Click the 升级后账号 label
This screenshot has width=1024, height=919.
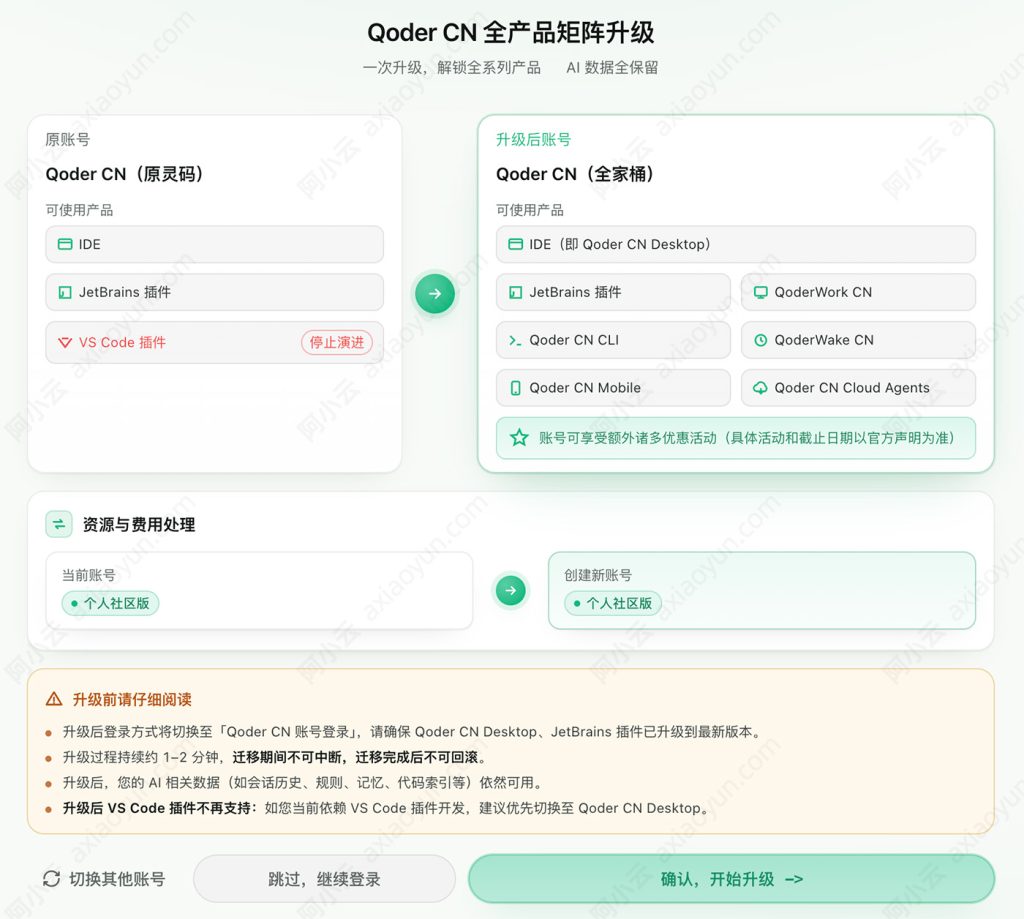tap(534, 139)
